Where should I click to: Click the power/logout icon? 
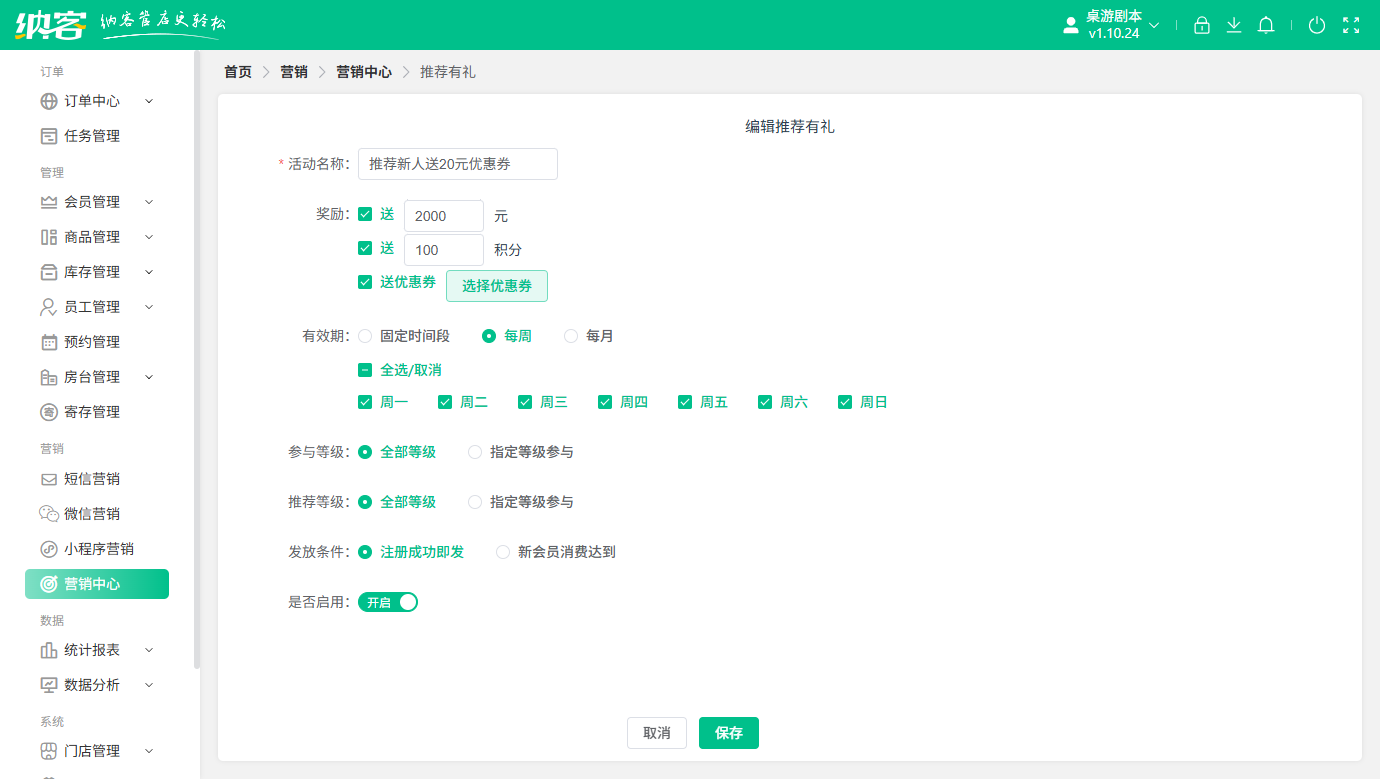click(1317, 25)
